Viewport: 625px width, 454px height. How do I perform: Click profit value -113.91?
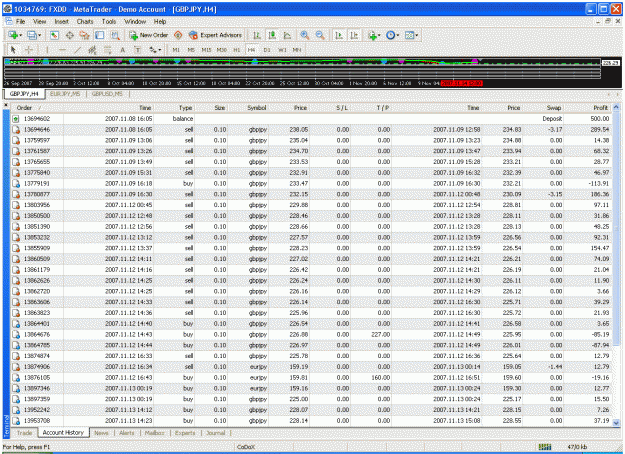599,183
